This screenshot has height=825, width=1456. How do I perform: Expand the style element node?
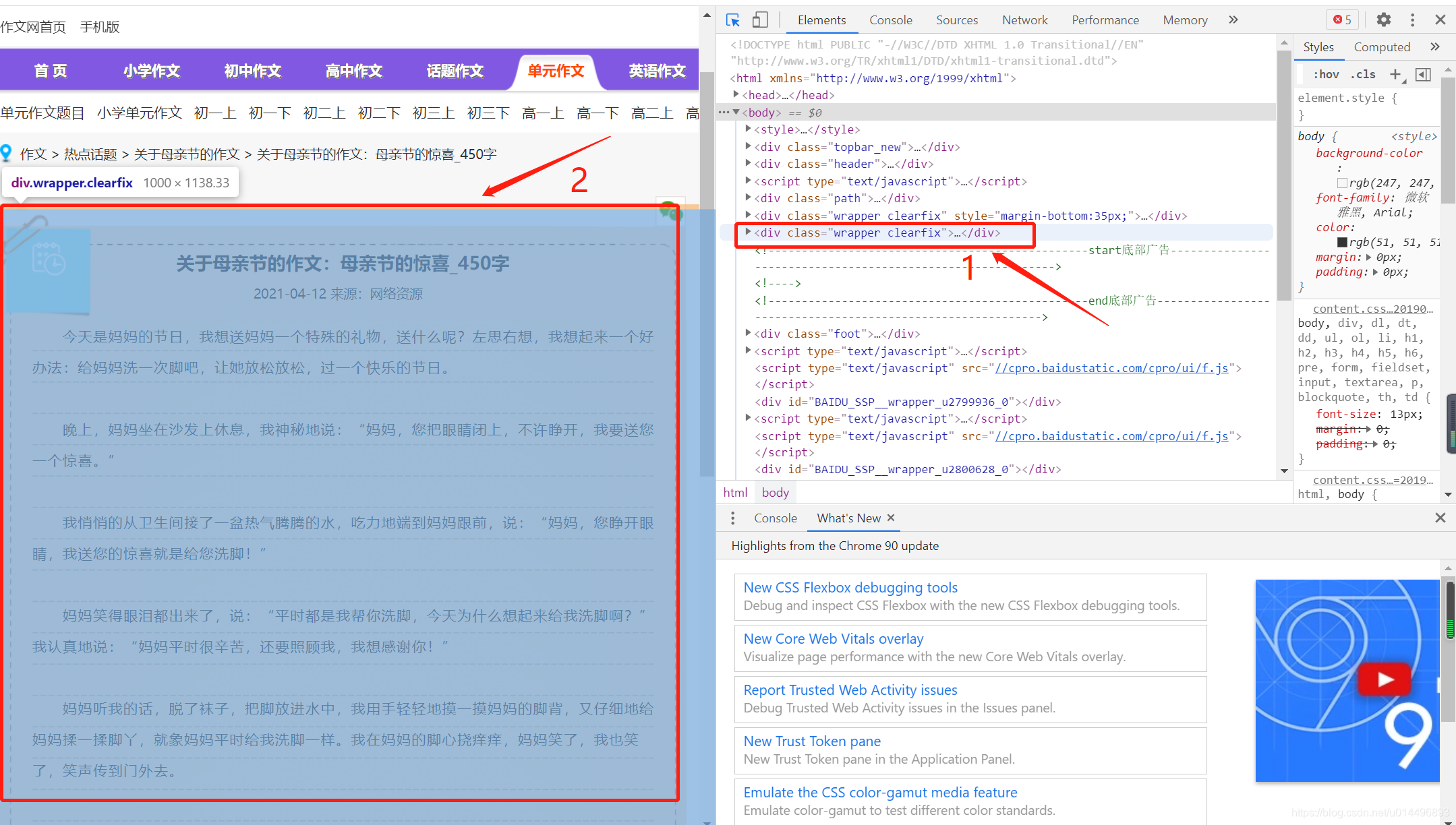(x=748, y=129)
